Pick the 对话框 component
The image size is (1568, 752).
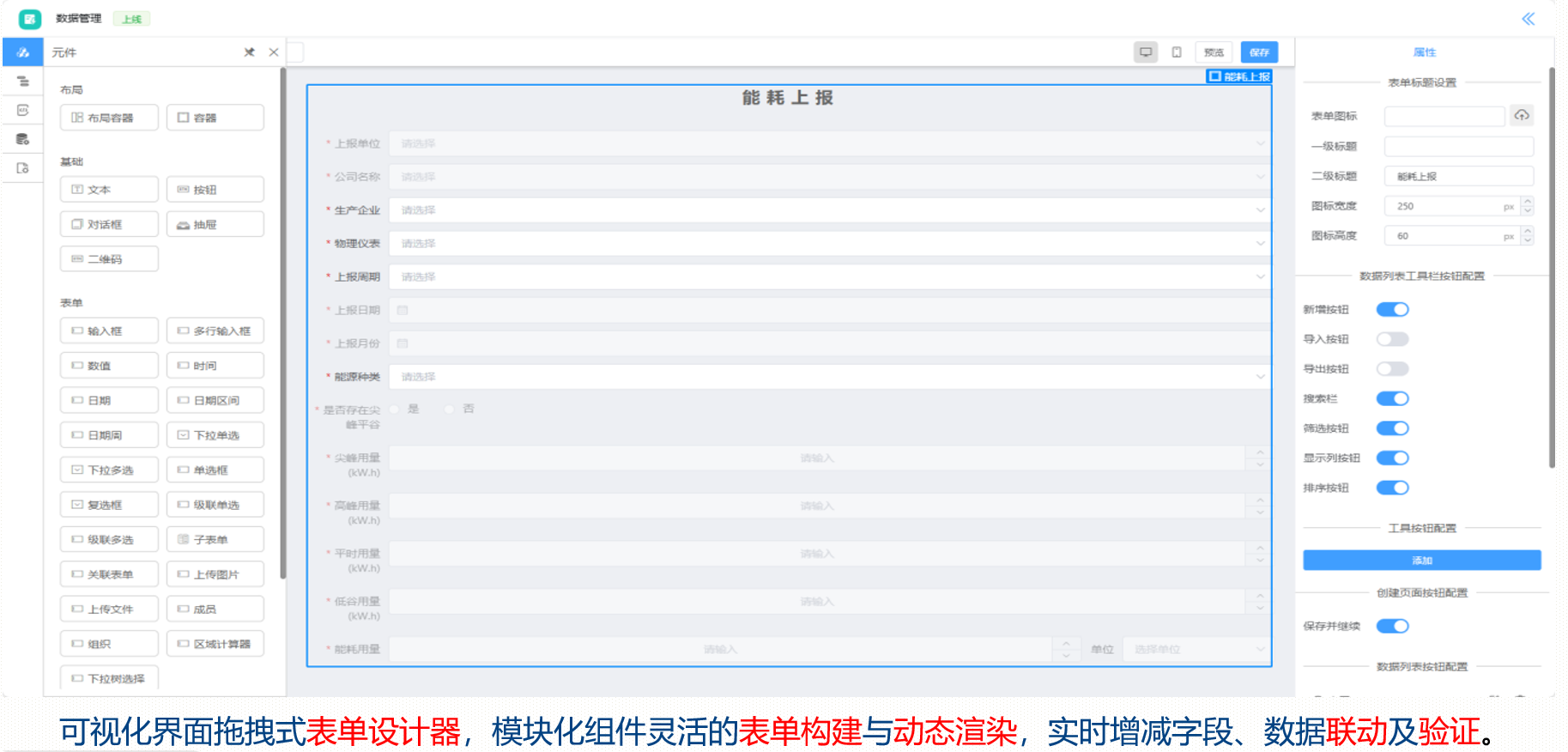(x=109, y=224)
